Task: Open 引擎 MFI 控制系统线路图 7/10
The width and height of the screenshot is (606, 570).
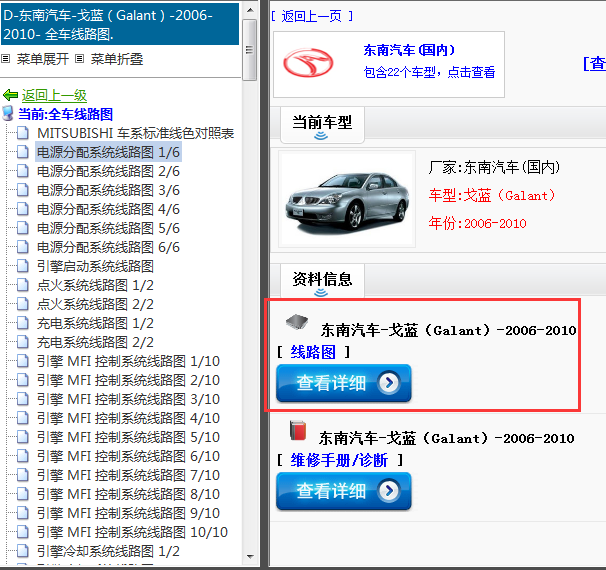Action: (128, 475)
